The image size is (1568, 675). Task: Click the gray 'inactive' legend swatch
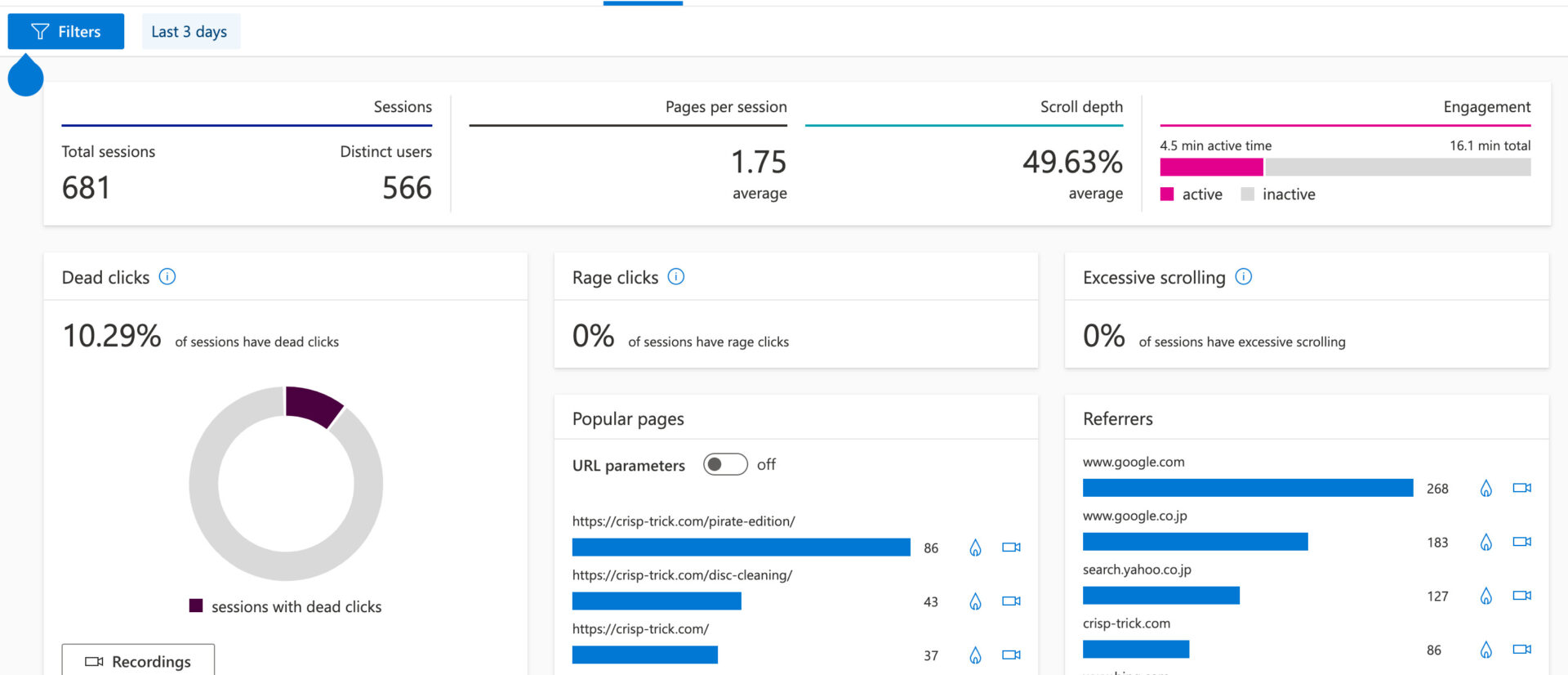click(1247, 194)
